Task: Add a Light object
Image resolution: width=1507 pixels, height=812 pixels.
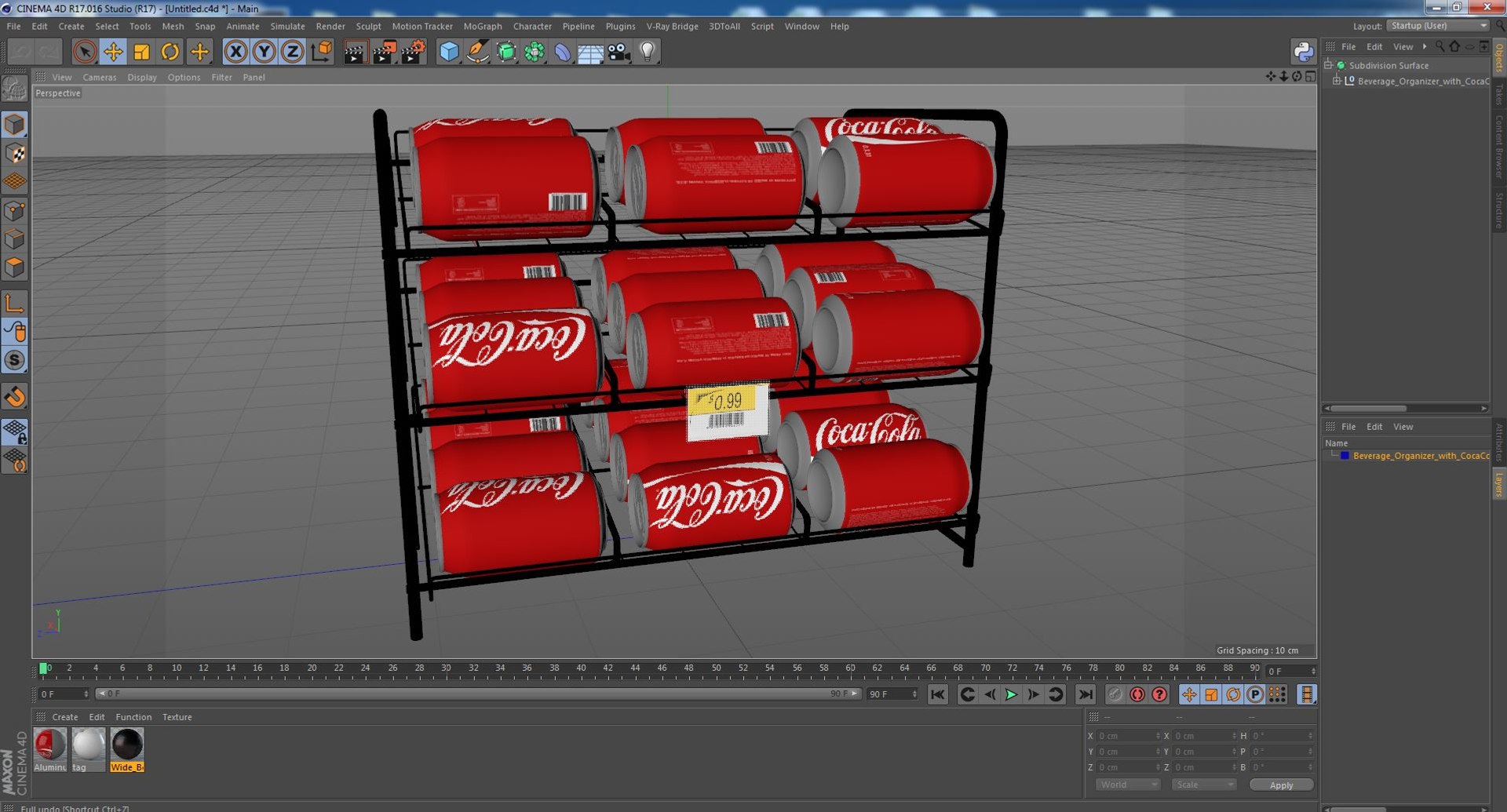Action: [647, 52]
